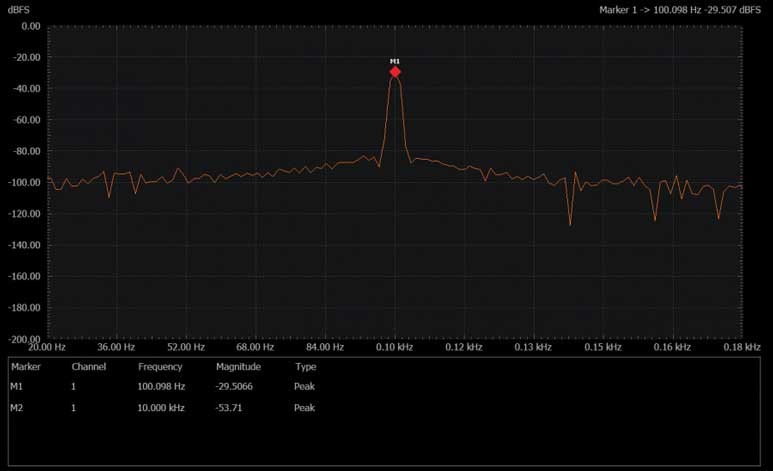Click the red M1 marker diamond
Screen dimensions: 773x471
point(395,72)
